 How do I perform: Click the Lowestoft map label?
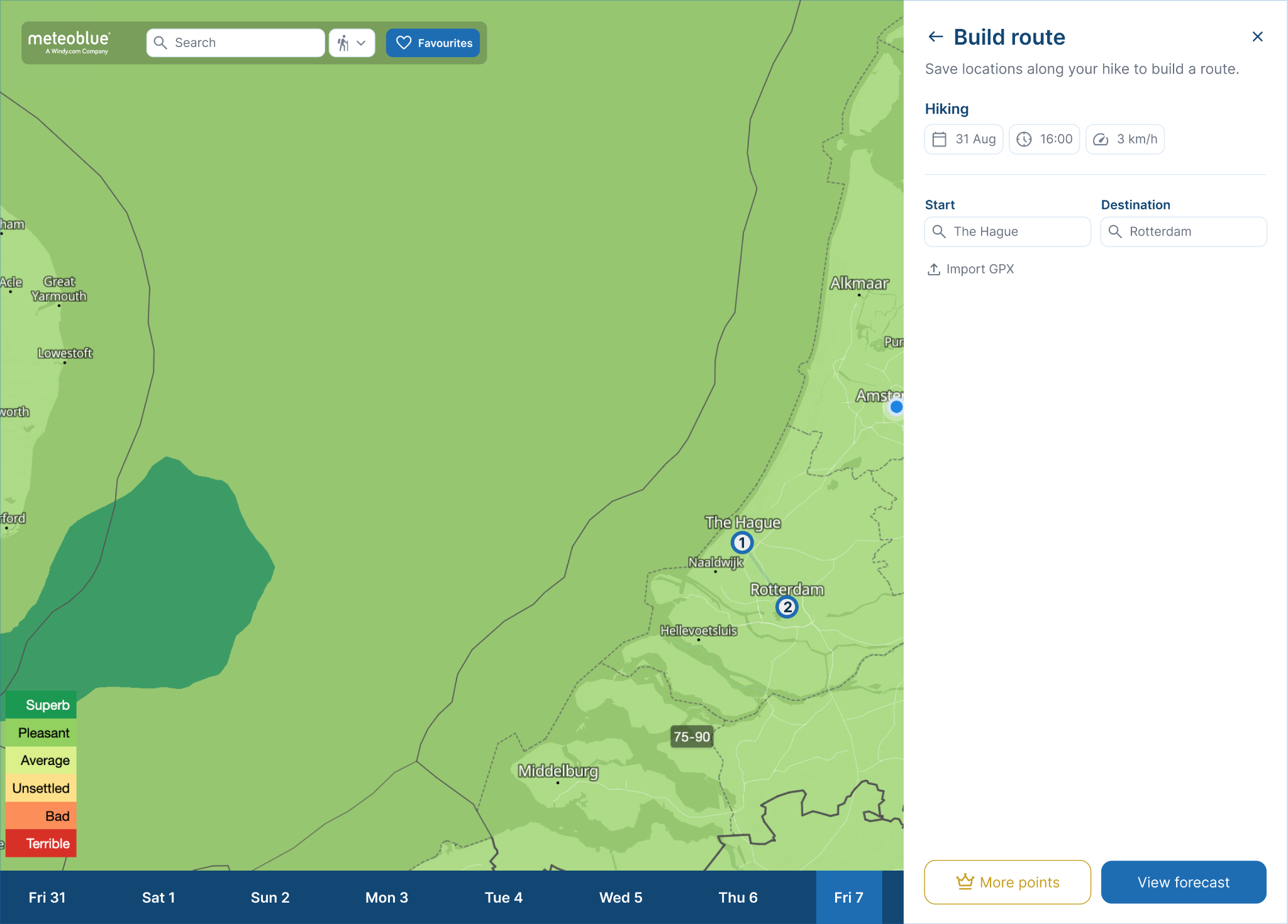point(65,353)
